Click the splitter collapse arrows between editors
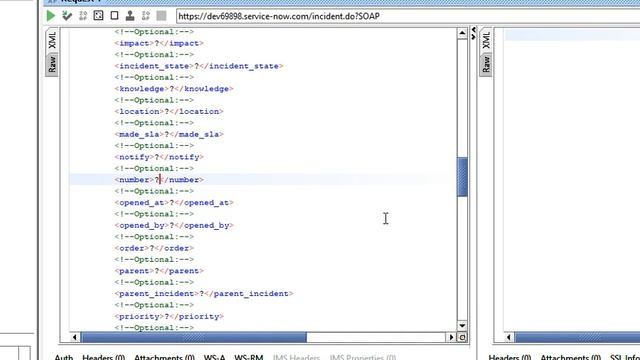 (x=473, y=33)
